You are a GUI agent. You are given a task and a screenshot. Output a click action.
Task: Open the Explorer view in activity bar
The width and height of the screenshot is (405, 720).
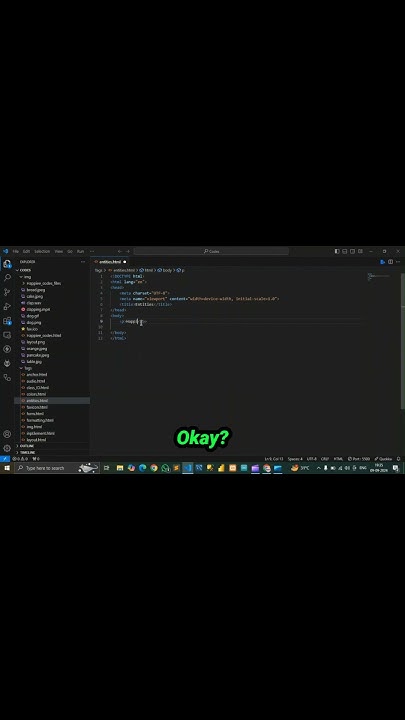7,264
